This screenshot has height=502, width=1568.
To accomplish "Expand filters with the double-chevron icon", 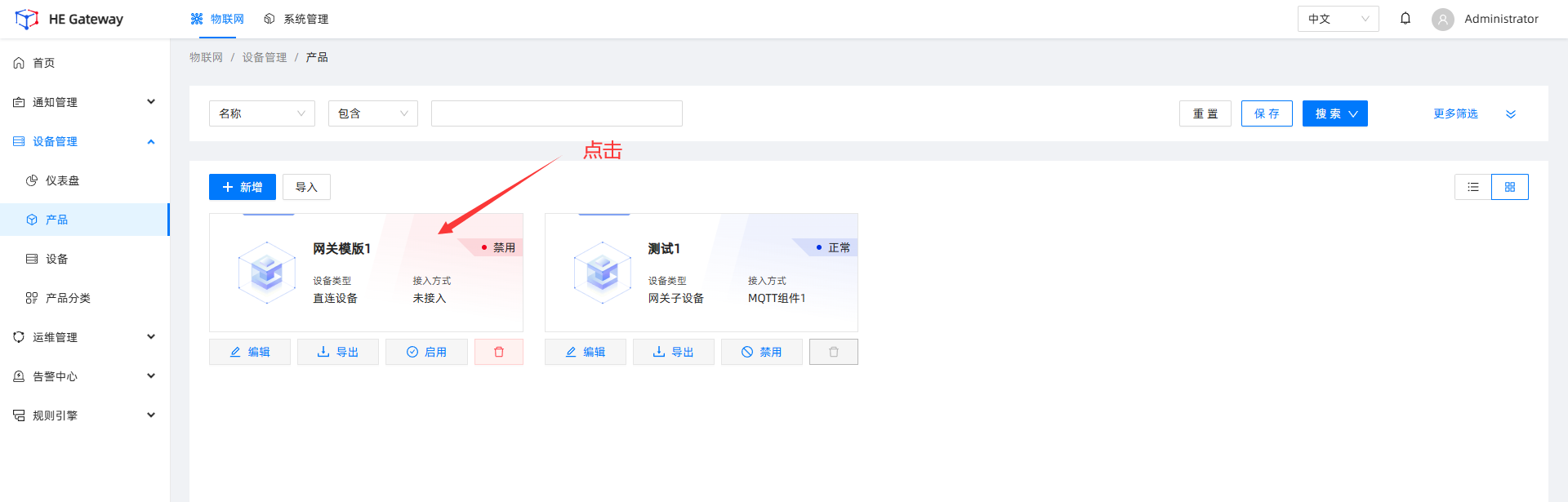I will coord(1511,114).
